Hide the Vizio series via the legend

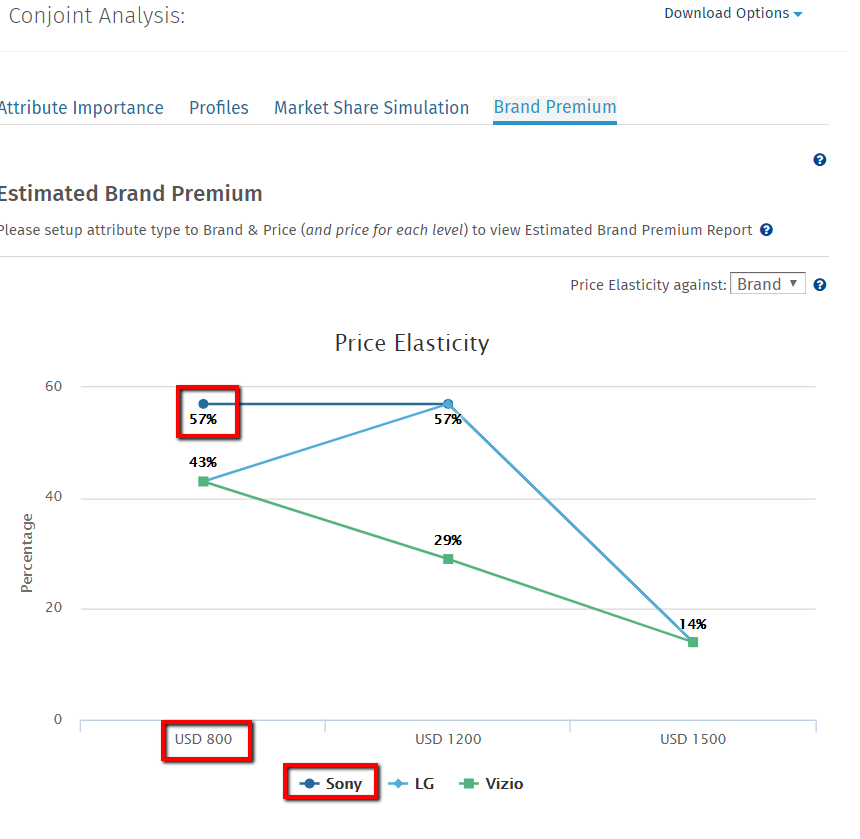[492, 784]
